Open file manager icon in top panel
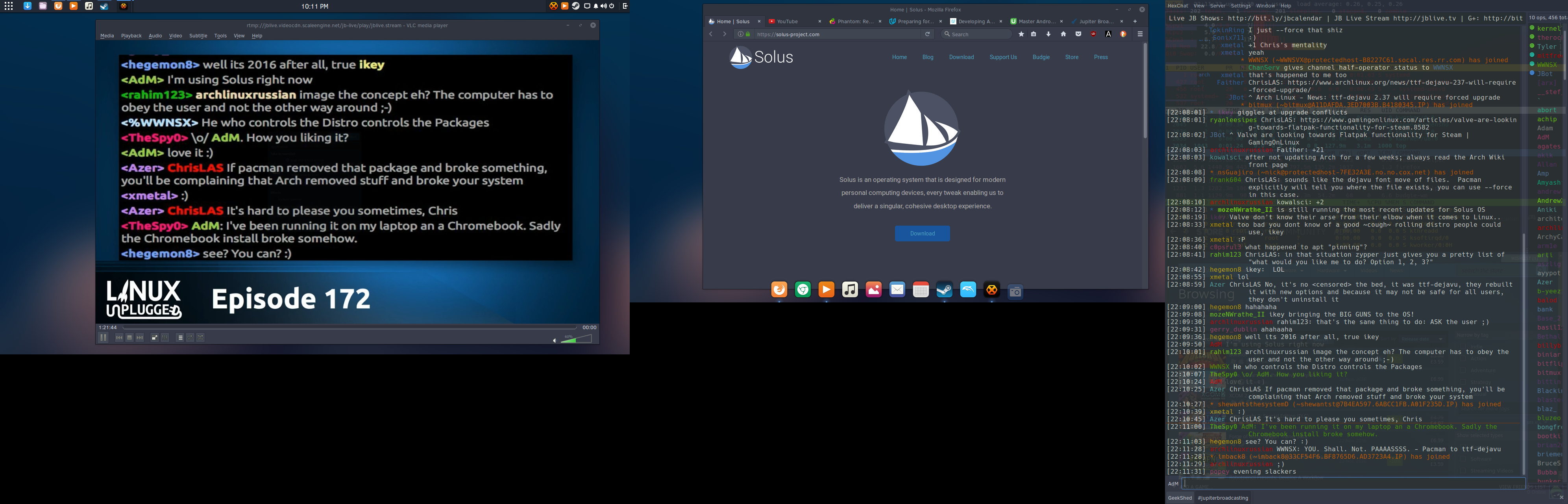 (43, 6)
